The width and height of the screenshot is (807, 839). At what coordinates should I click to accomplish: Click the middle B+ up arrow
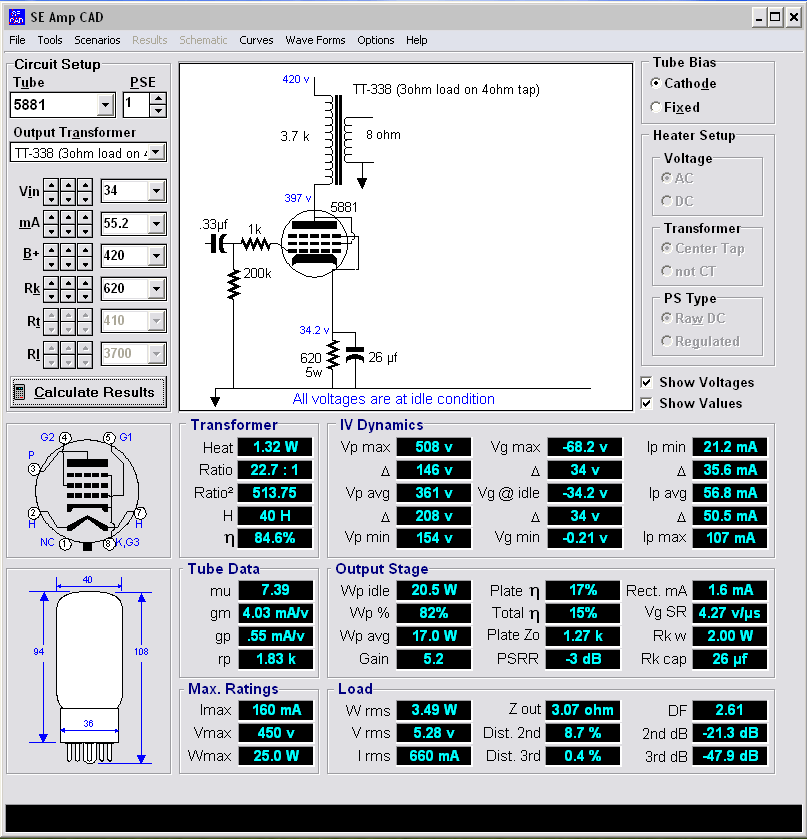coord(68,250)
